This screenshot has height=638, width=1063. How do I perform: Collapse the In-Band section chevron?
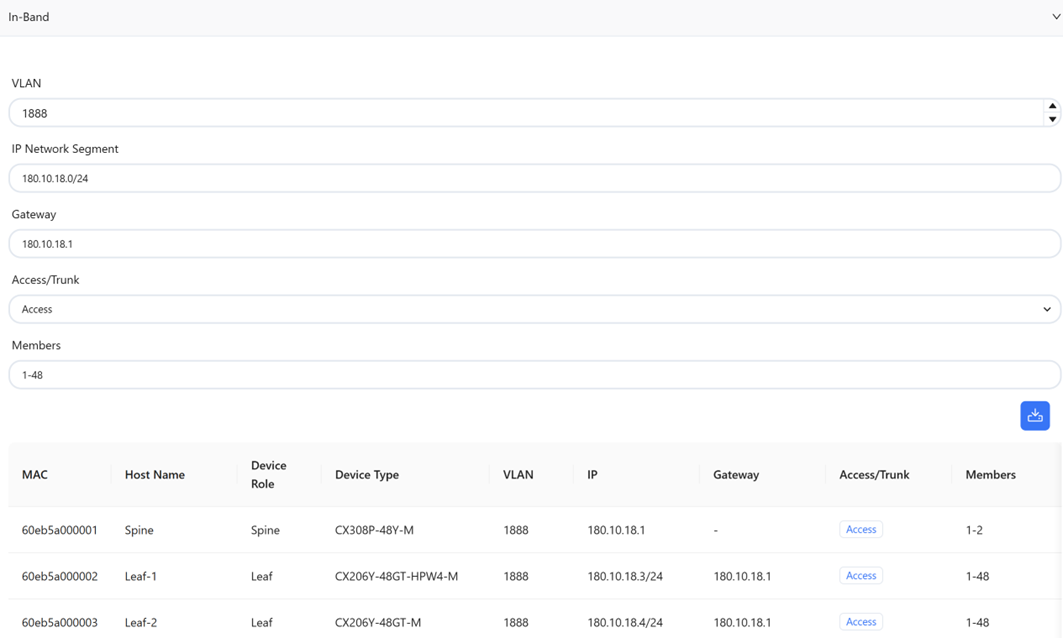pyautogui.click(x=1056, y=17)
